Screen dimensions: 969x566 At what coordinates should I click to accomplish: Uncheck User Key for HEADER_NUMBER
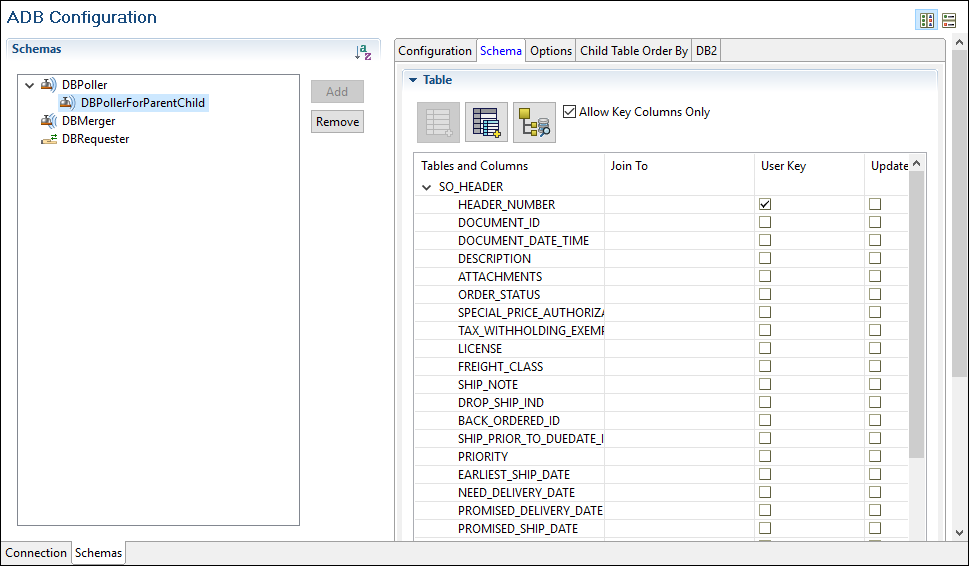pyautogui.click(x=765, y=204)
